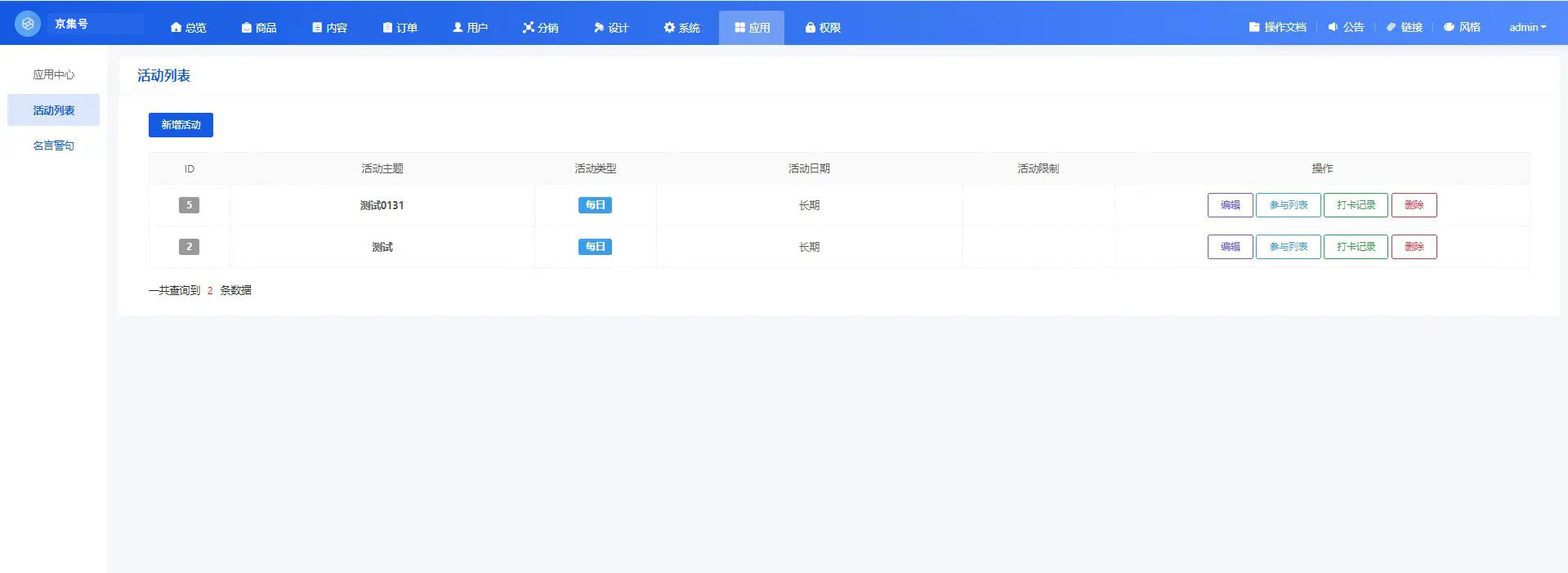This screenshot has height=573, width=1568.
Task: Open 参与列表 for 测试0131 activity
Action: 1288,205
